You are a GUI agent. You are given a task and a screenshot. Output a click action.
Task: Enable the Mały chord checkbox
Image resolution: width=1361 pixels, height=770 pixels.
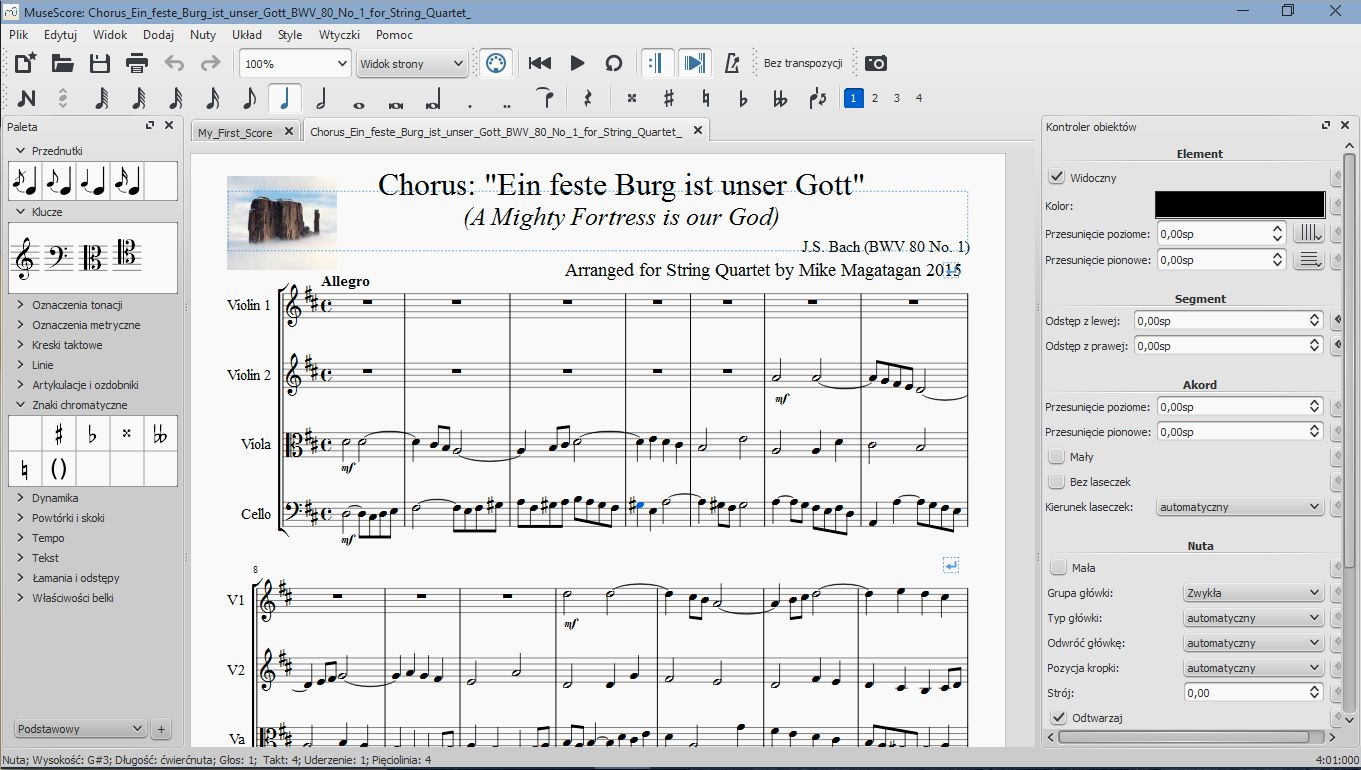[1056, 457]
